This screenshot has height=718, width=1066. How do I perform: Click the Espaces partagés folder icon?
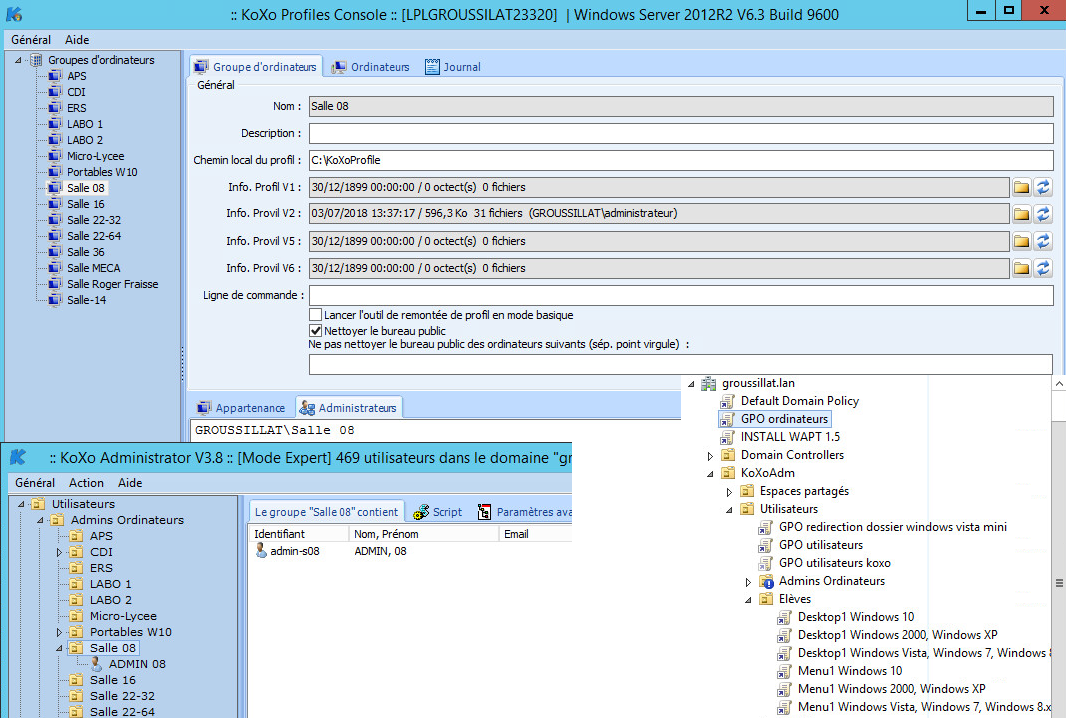pos(746,491)
